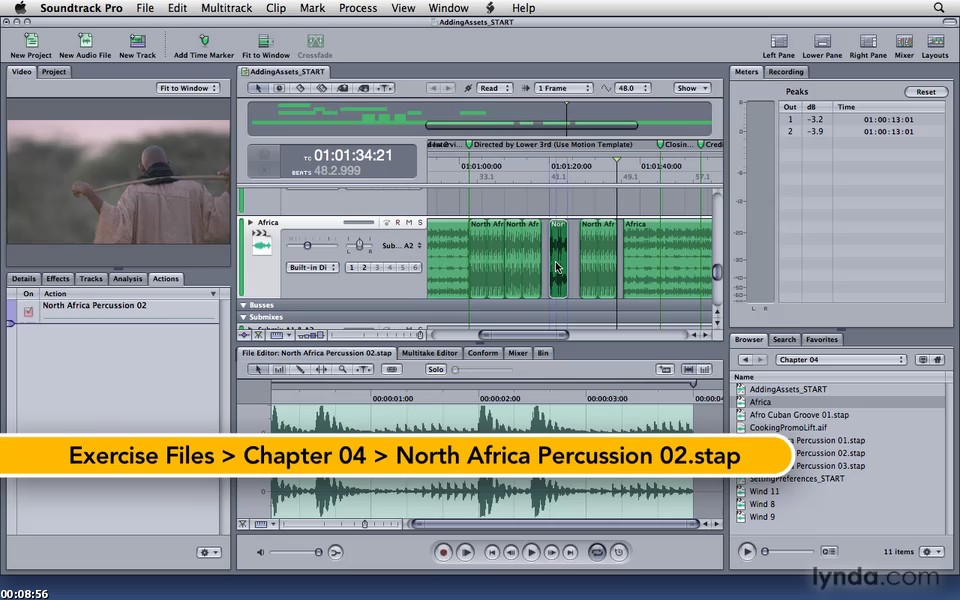960x600 pixels.
Task: Expand the Africa track disclosure triangle
Action: pyautogui.click(x=250, y=222)
